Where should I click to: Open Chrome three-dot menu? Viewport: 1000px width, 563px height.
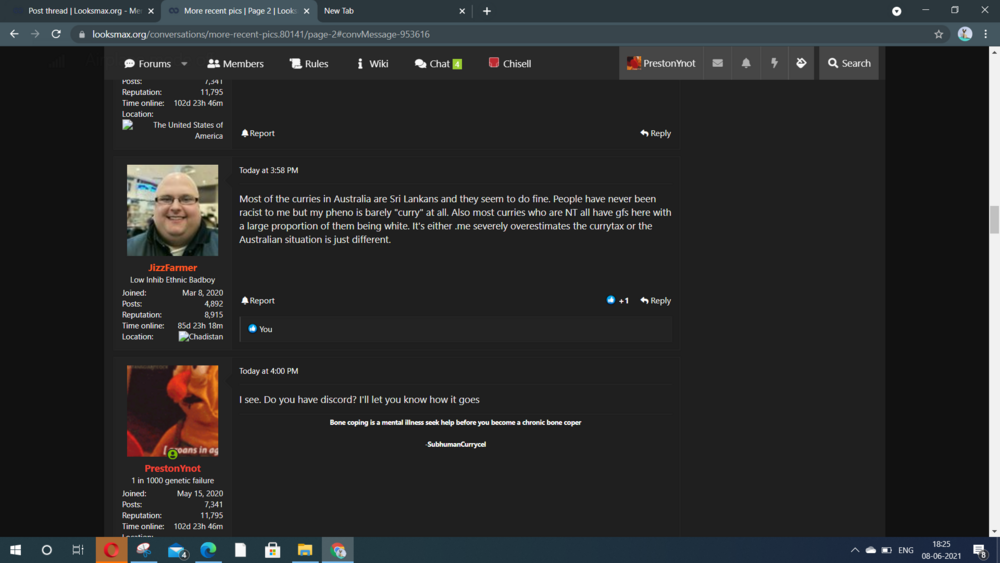[x=986, y=34]
